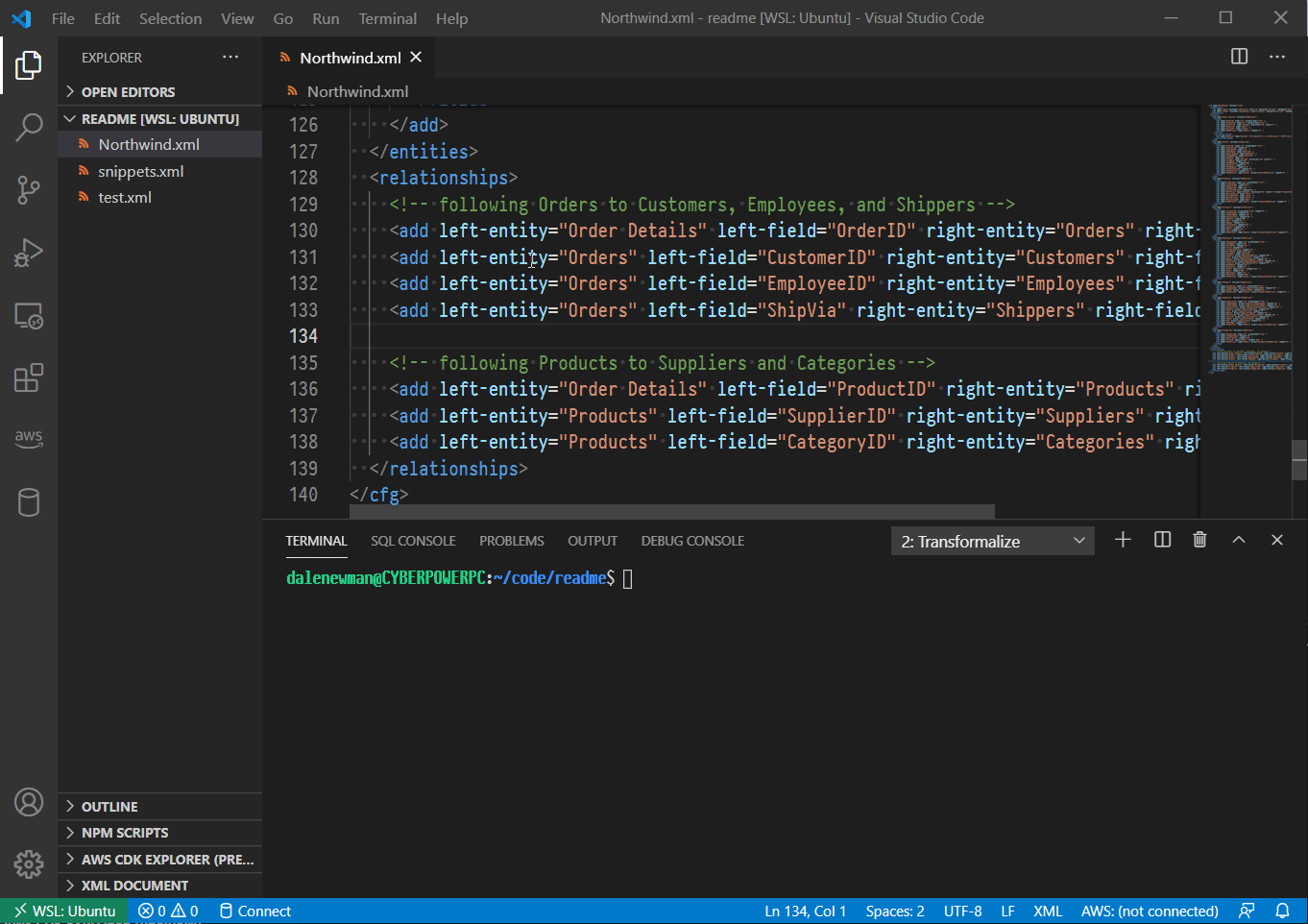Open the Selection menu
The image size is (1308, 924).
tap(171, 18)
